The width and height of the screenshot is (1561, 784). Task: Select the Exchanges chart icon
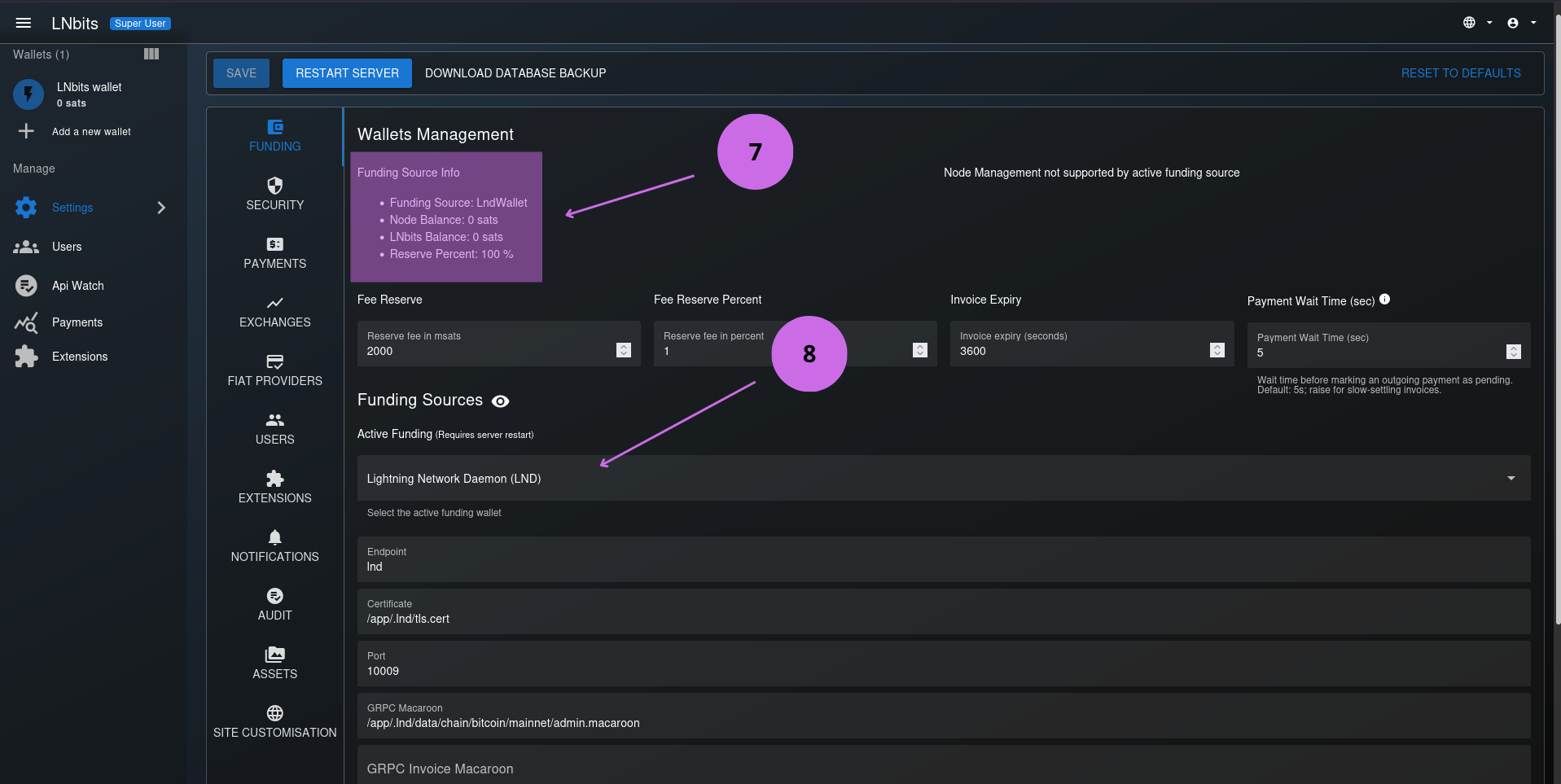pyautogui.click(x=274, y=302)
